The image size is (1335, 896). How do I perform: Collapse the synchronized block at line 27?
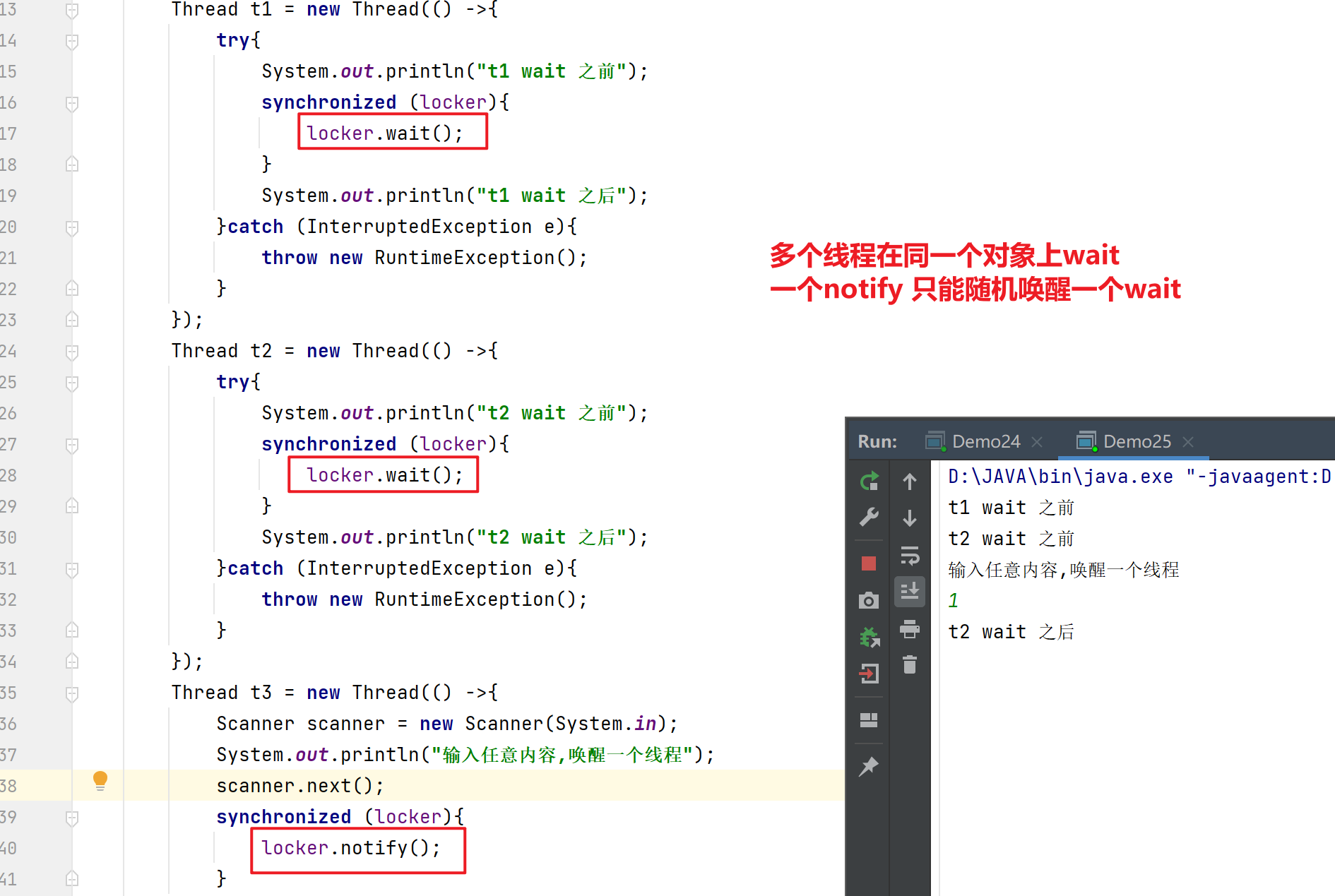click(x=72, y=446)
